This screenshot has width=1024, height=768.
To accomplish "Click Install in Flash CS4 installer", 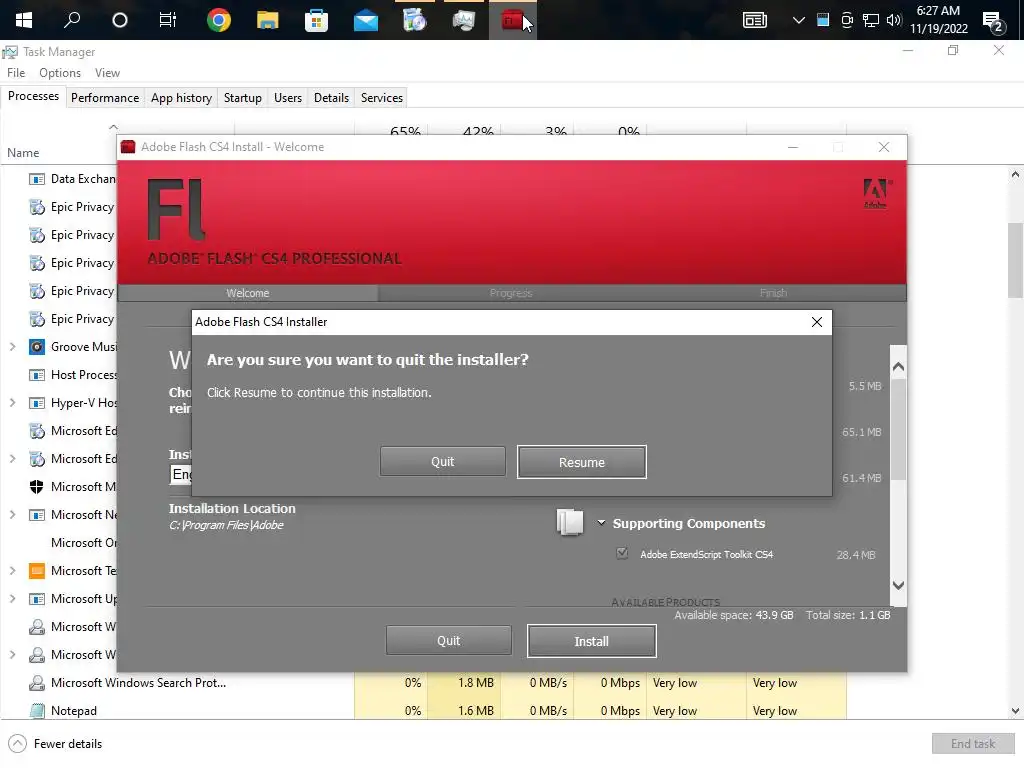I will [x=591, y=641].
